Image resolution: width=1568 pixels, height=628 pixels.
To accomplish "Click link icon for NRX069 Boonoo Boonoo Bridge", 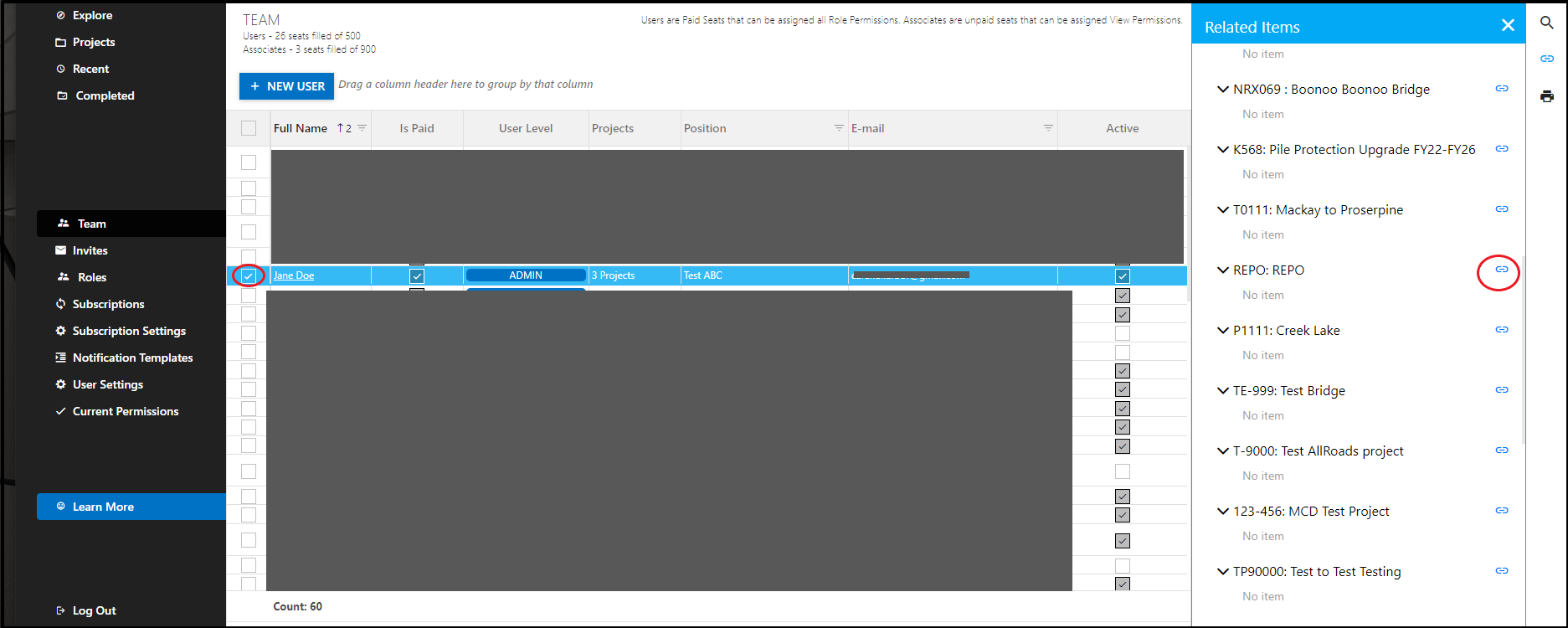I will click(1502, 89).
